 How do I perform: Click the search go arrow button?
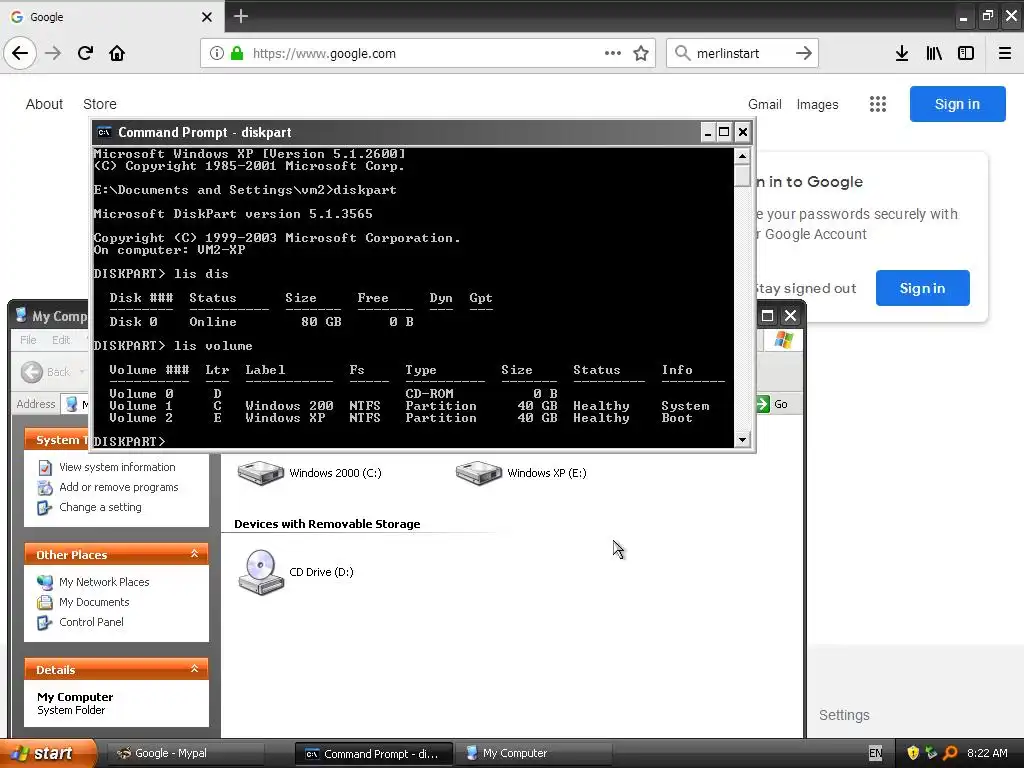803,53
